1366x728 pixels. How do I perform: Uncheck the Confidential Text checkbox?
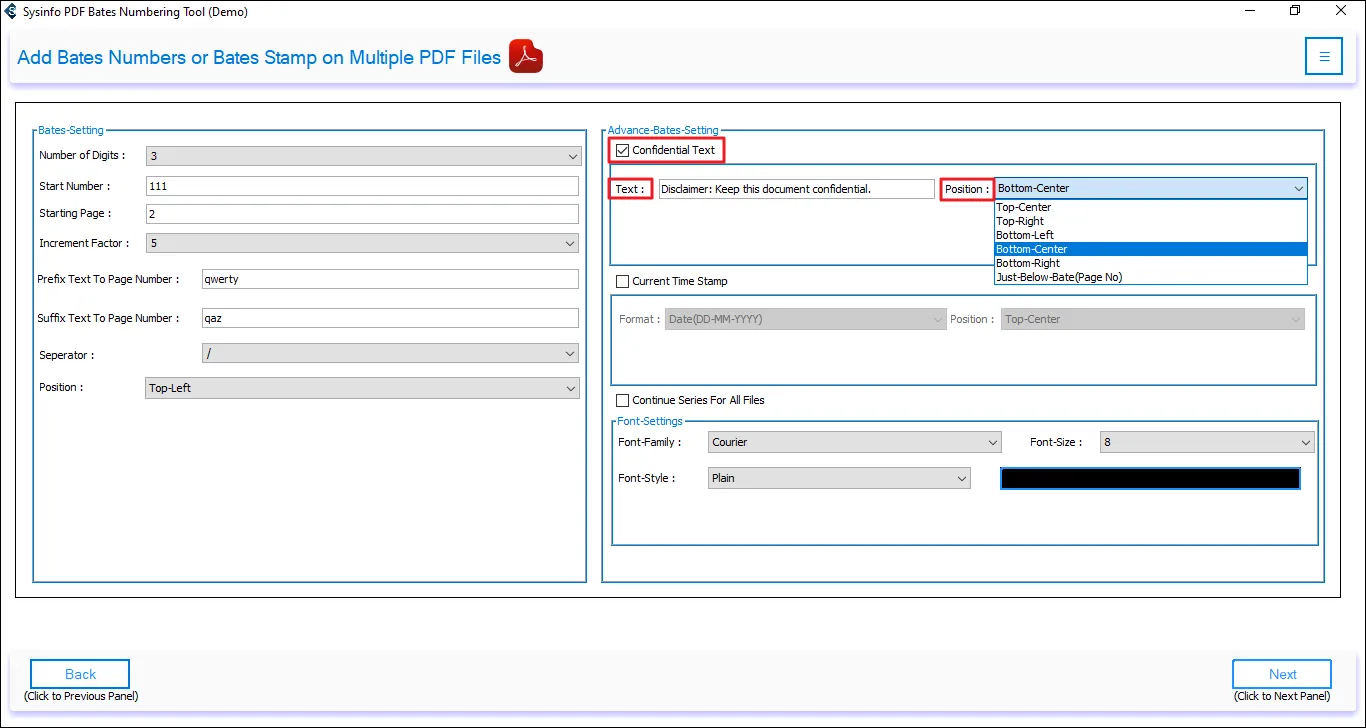(623, 150)
